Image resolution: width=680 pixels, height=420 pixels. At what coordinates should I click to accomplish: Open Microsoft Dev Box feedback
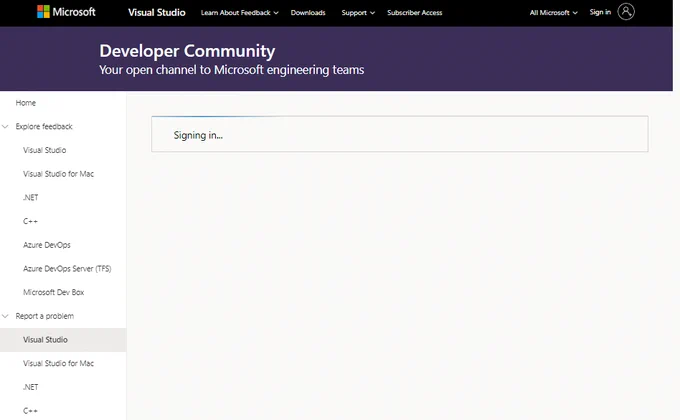54,292
